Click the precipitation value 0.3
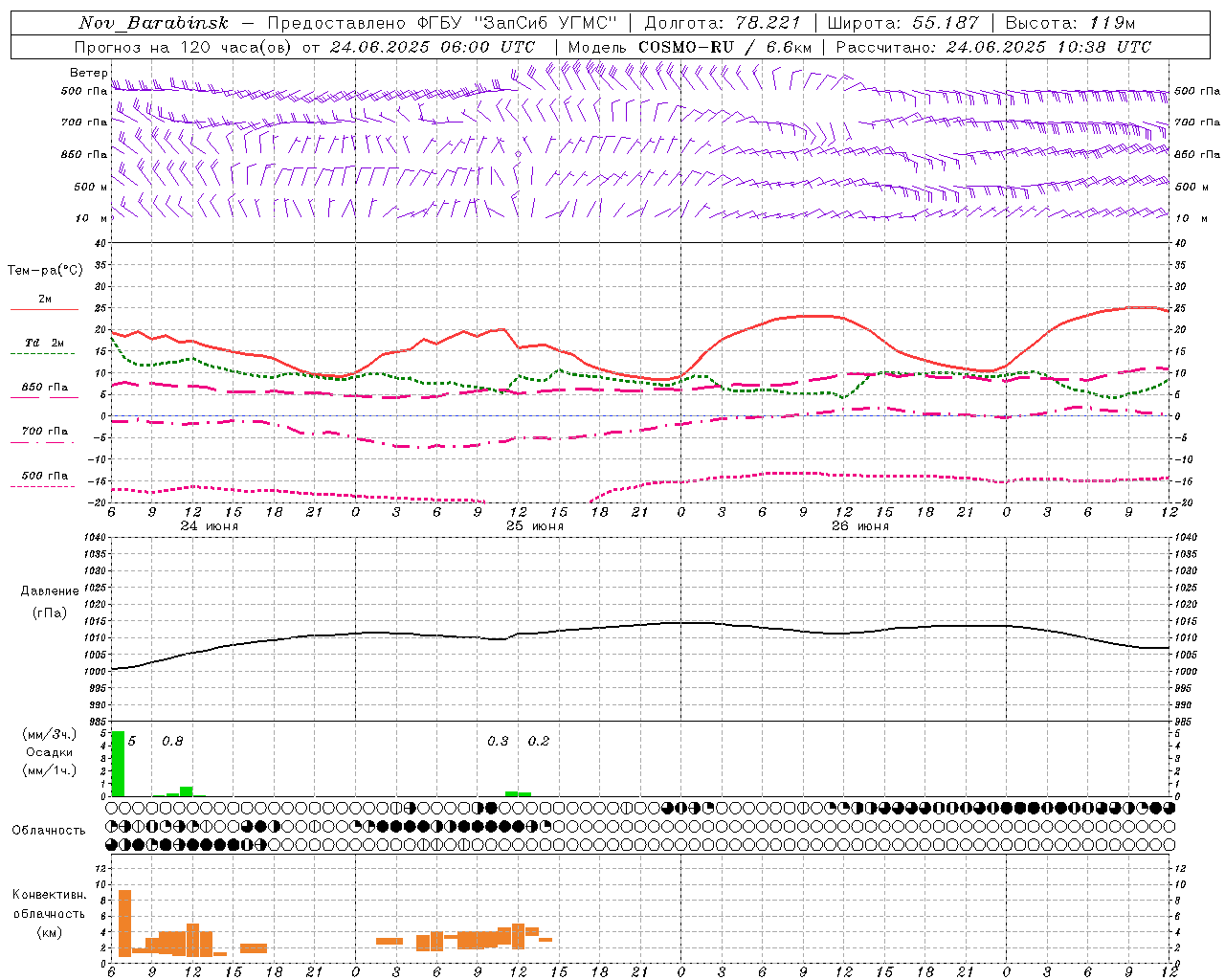The image size is (1225, 980). pos(498,742)
